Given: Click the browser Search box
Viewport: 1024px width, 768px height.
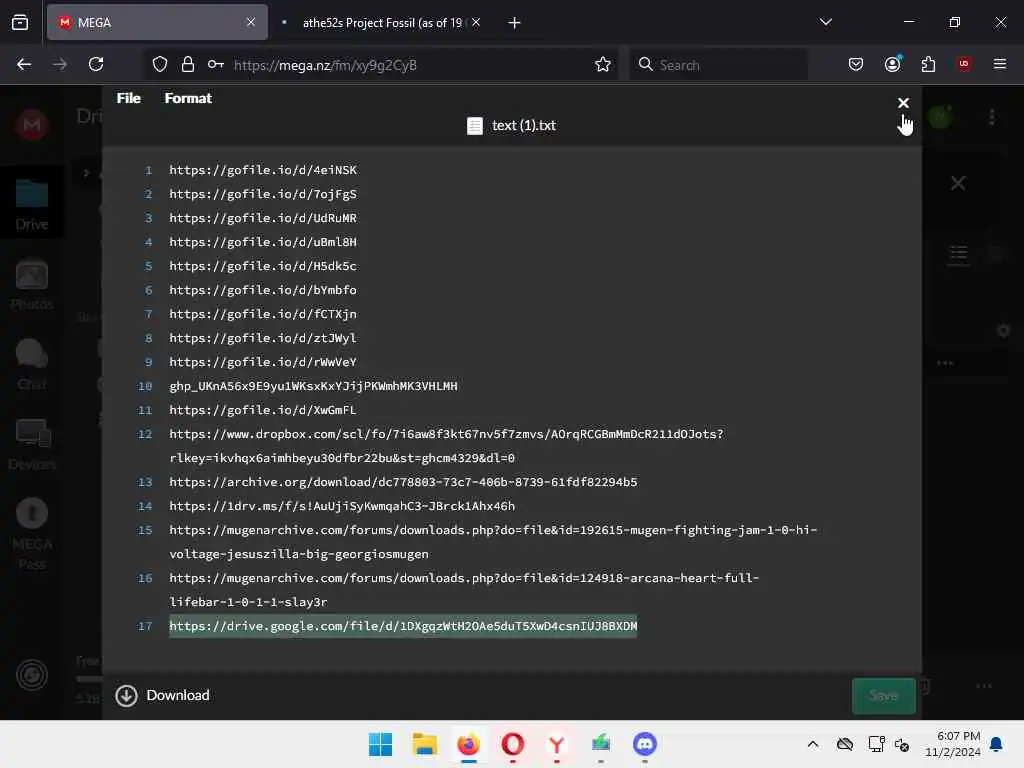Looking at the screenshot, I should (x=718, y=64).
